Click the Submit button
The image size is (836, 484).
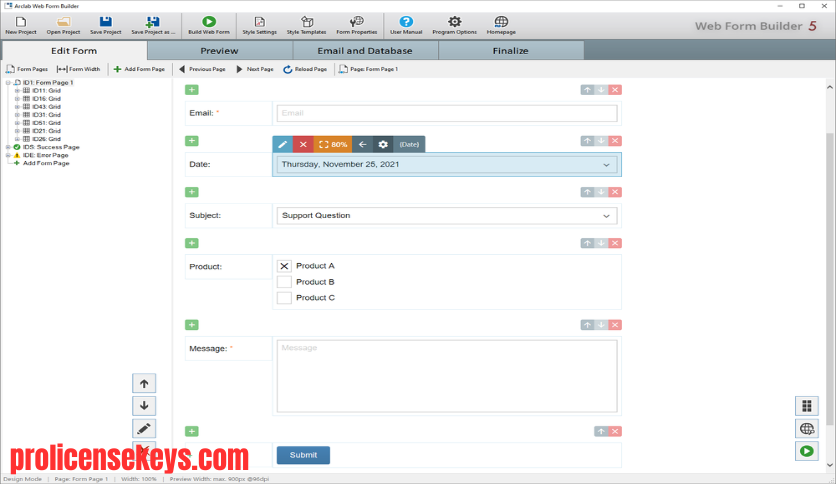click(303, 455)
